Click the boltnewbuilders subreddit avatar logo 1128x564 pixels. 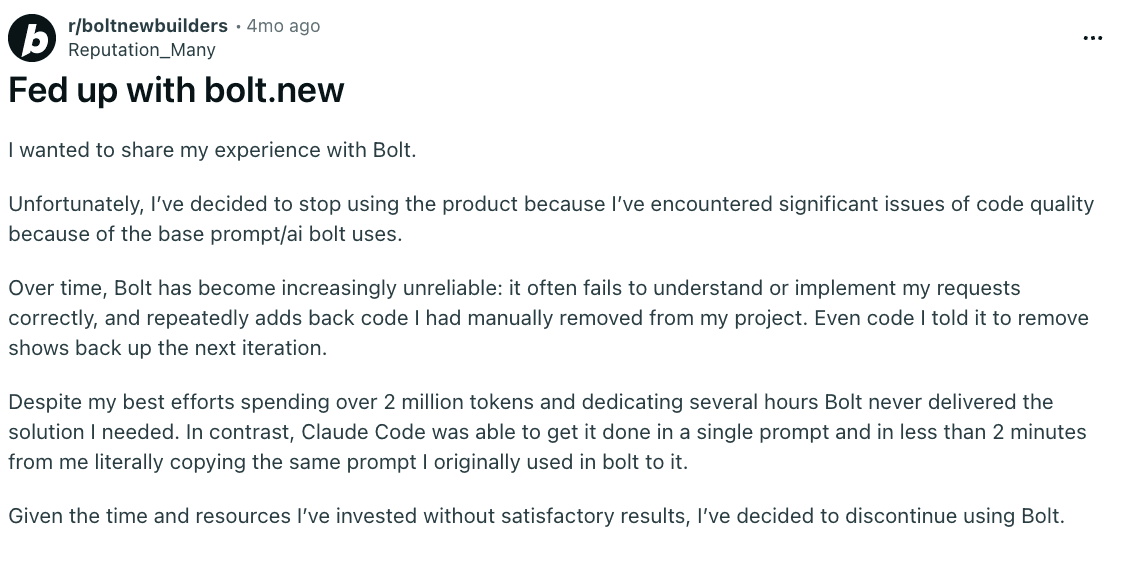32,38
